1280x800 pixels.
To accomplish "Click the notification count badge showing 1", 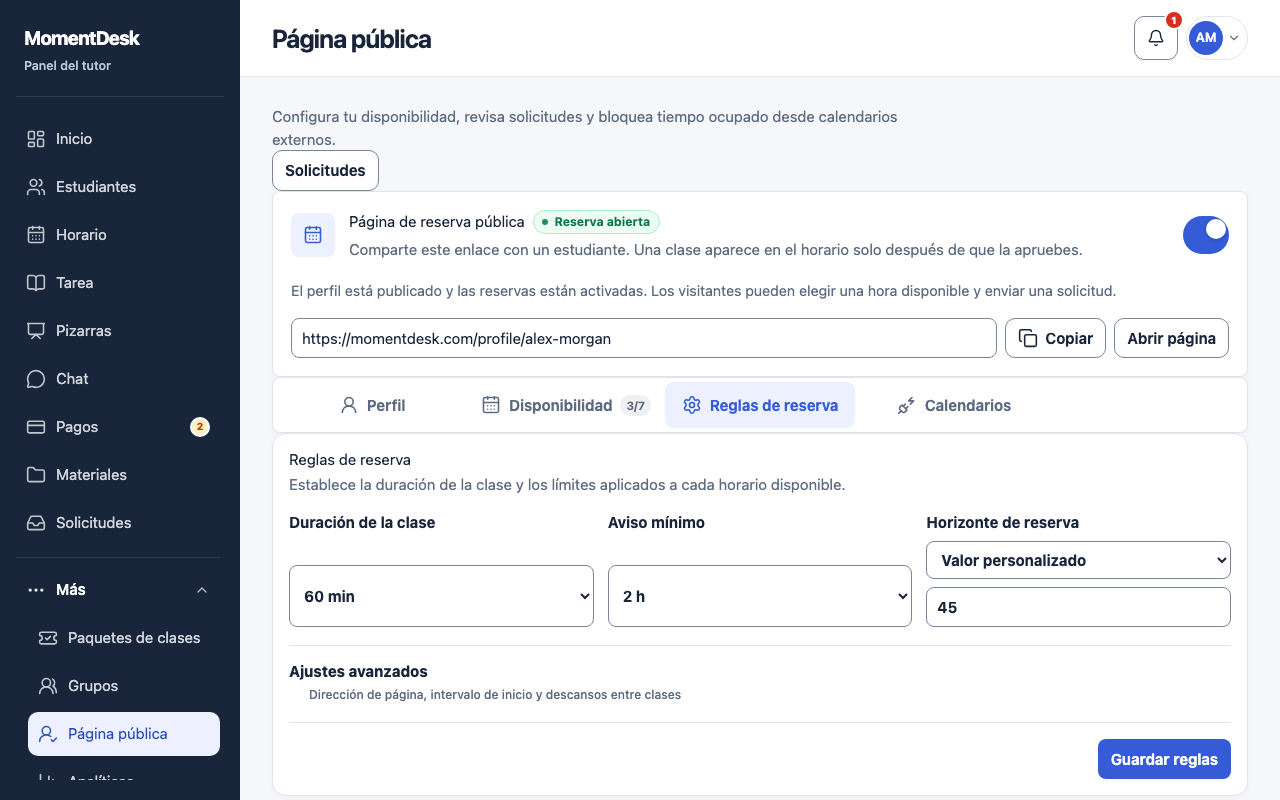I will pyautogui.click(x=1174, y=20).
